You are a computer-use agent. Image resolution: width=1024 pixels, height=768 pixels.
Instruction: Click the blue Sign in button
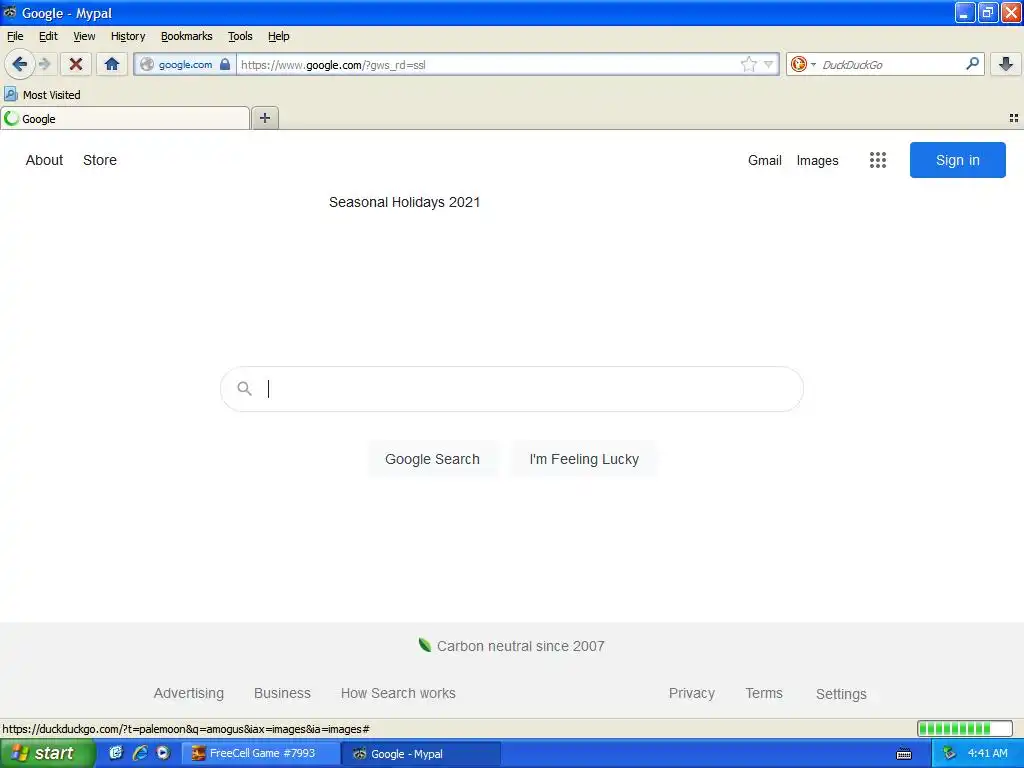pyautogui.click(x=957, y=160)
